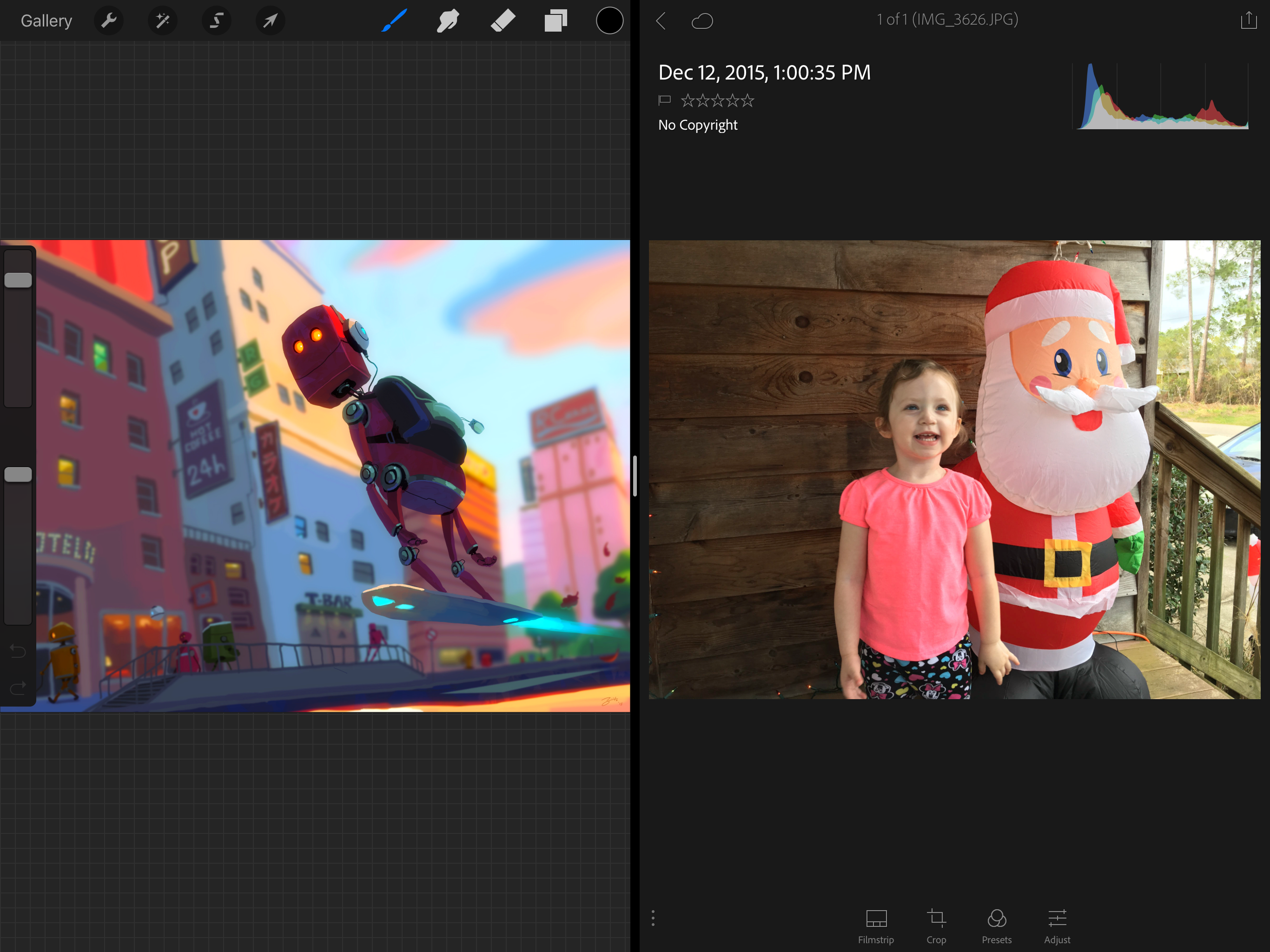The width and height of the screenshot is (1270, 952).
Task: Open the Layers panel
Action: (x=555, y=21)
